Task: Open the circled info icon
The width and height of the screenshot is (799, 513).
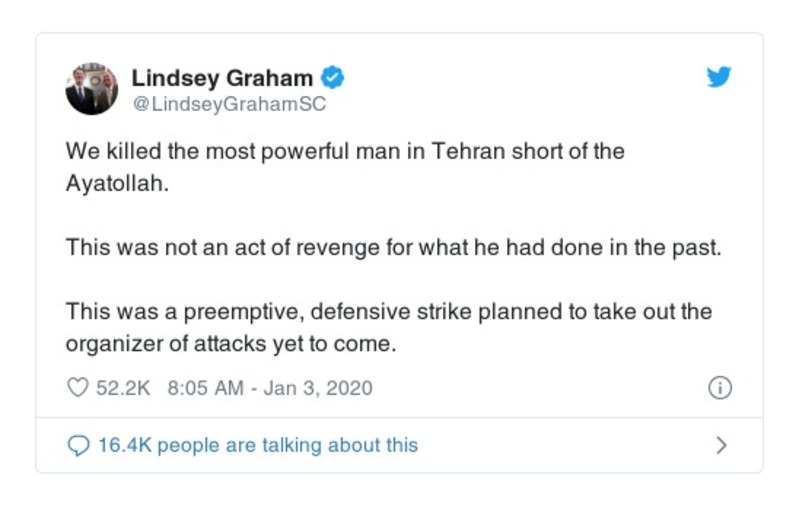Action: [x=720, y=388]
